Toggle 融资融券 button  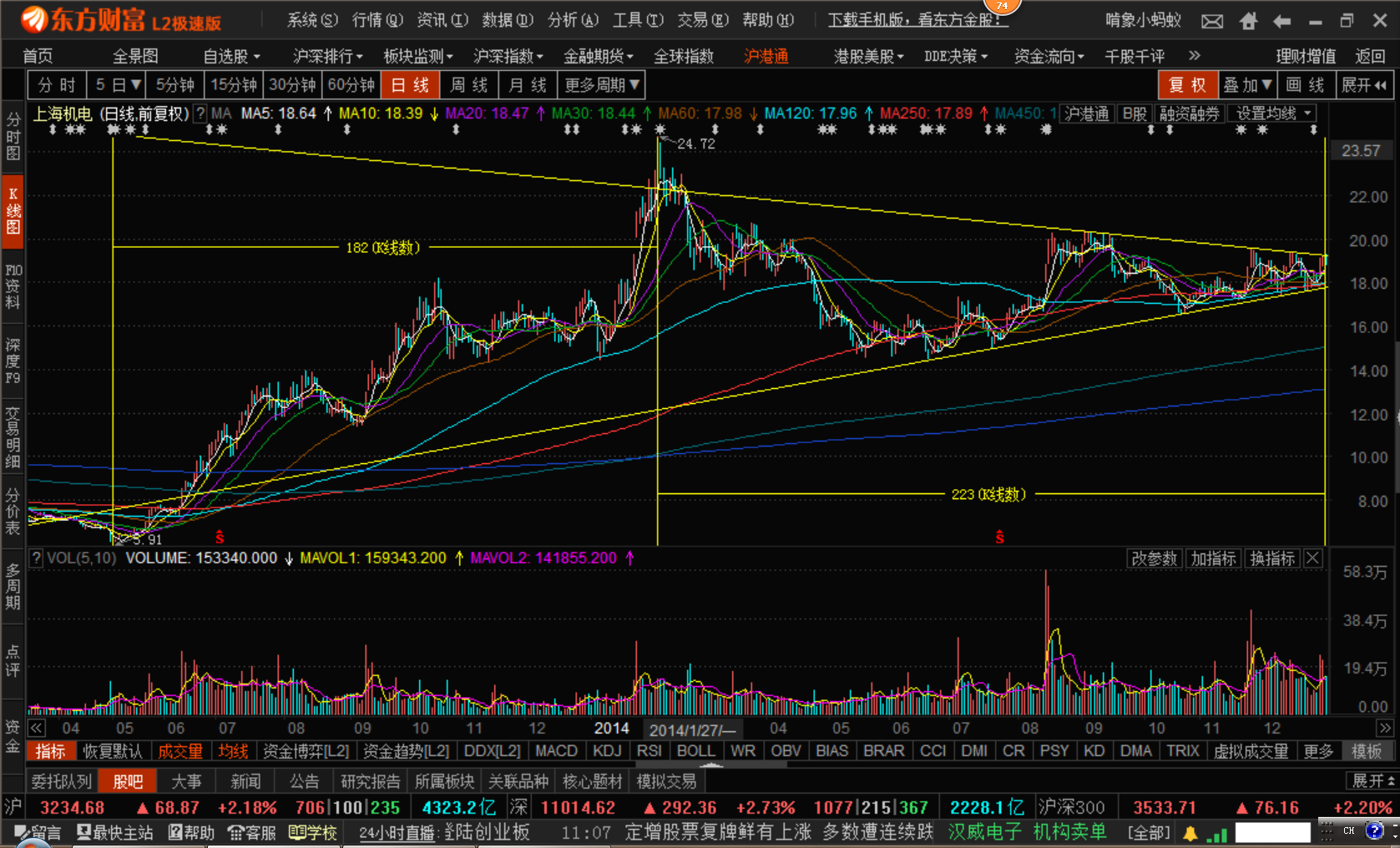(x=1190, y=114)
